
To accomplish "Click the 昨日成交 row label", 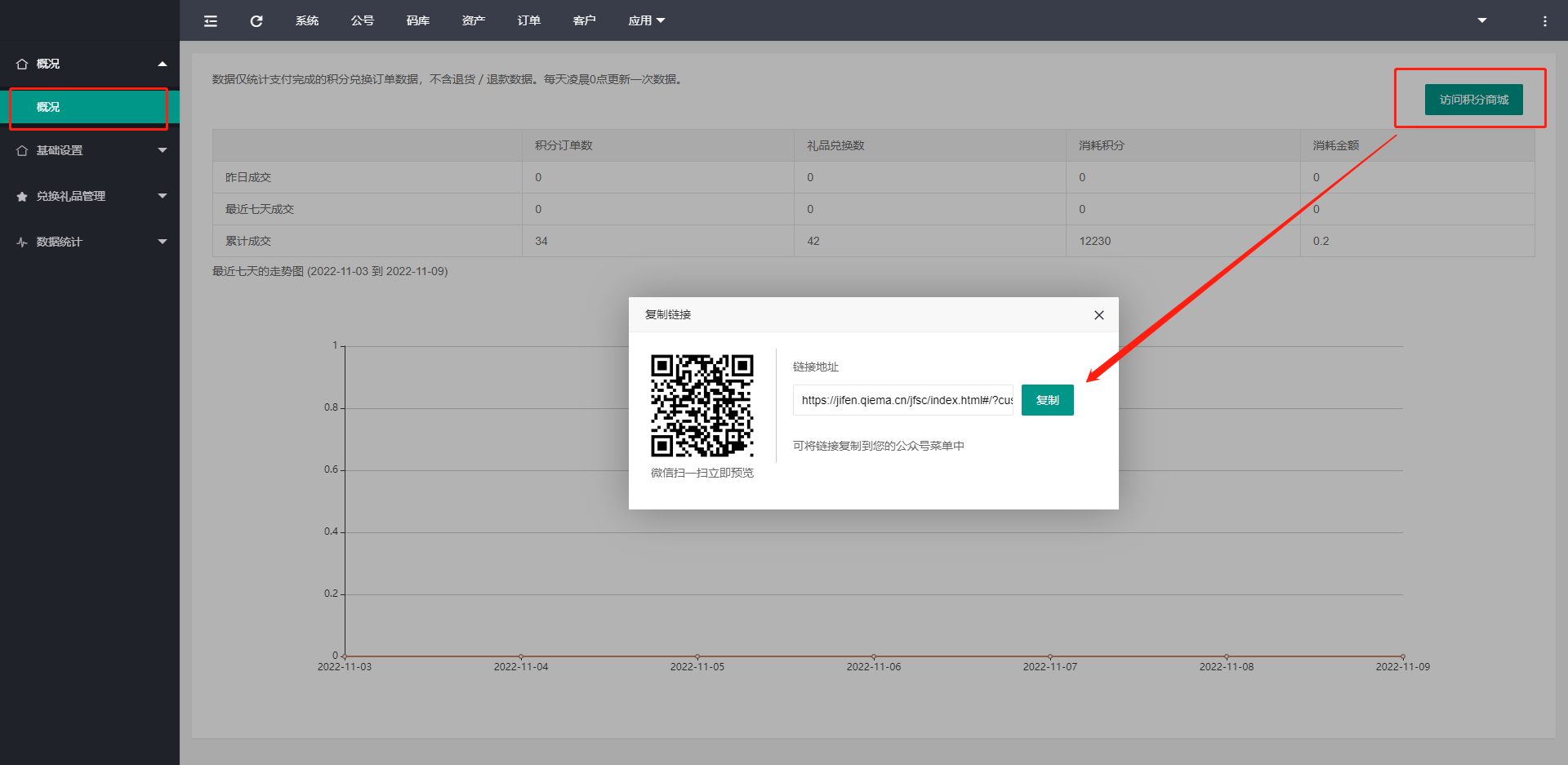I will click(x=248, y=177).
